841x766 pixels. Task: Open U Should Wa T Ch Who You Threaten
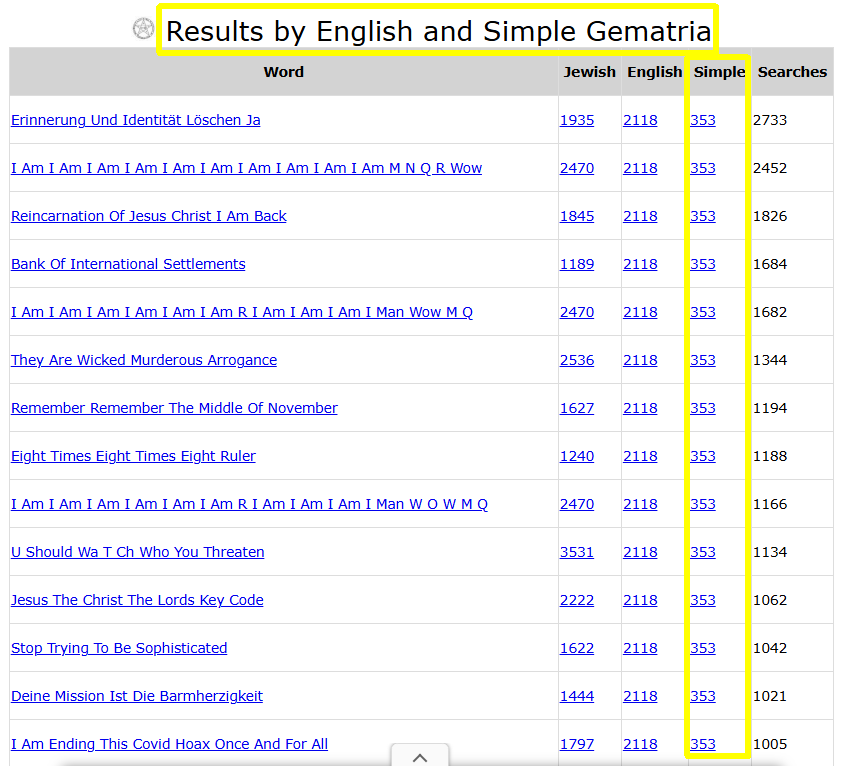pyautogui.click(x=137, y=552)
